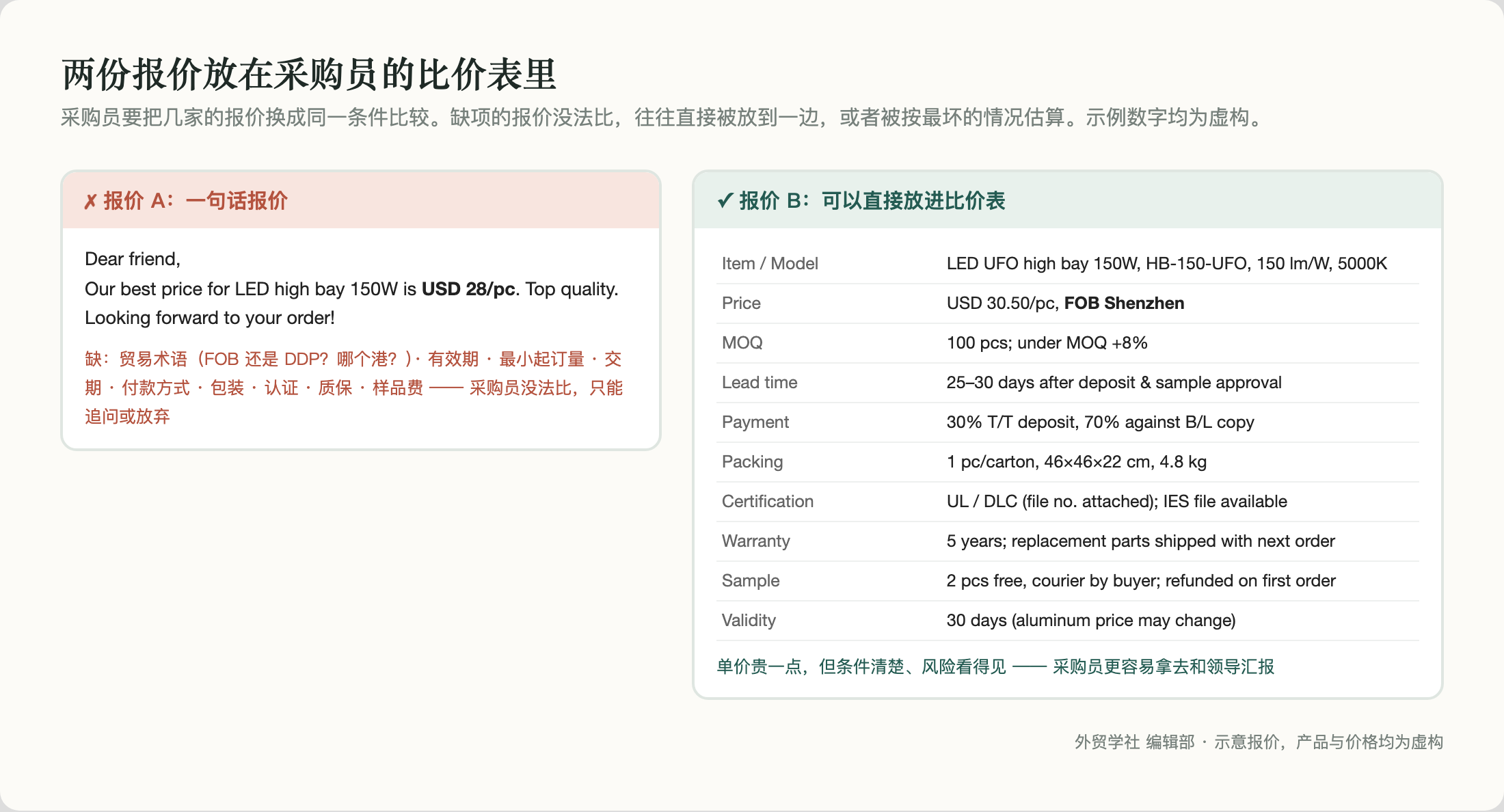Select the header '报价 B: 可以直接放进比价表'
This screenshot has height=812, width=1504.
coord(872,201)
